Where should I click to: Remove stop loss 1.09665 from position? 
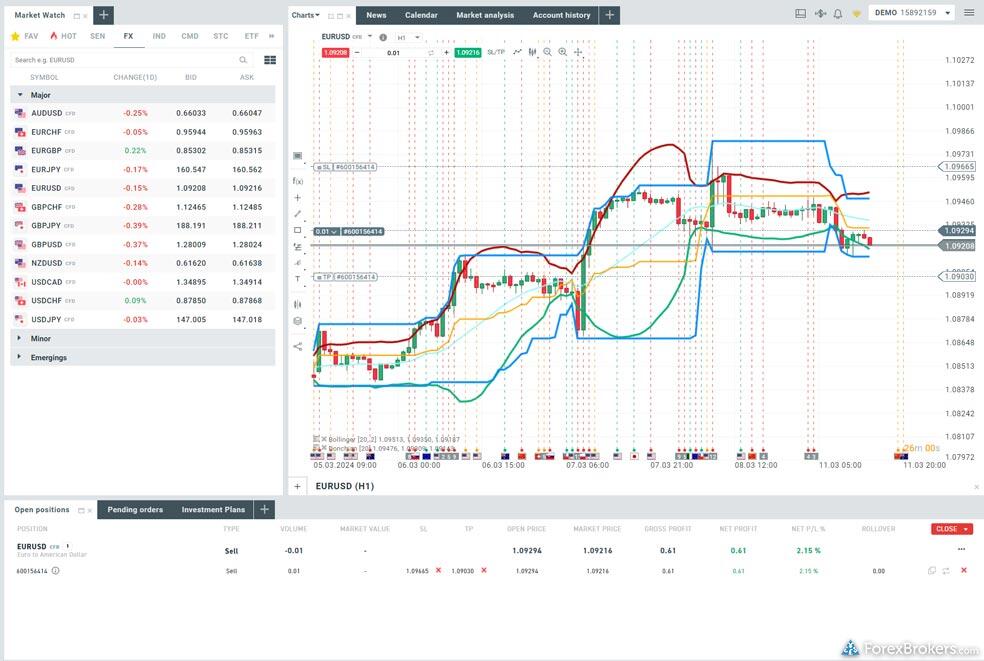[438, 571]
